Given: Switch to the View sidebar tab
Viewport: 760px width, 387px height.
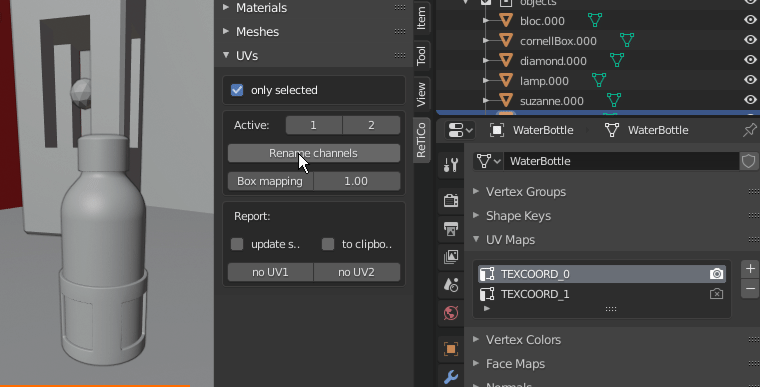Looking at the screenshot, I should click(421, 94).
